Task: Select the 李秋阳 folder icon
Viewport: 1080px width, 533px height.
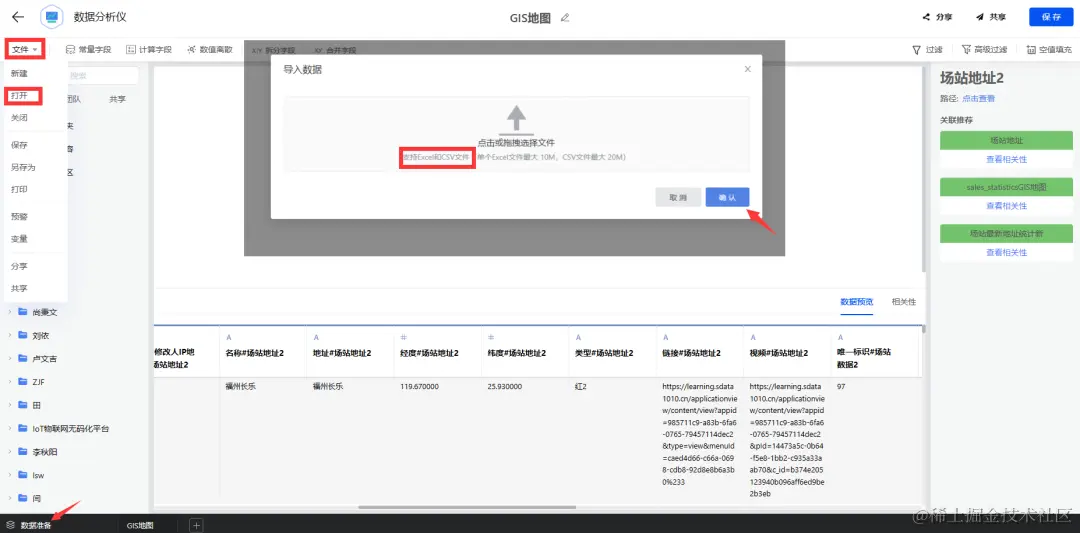Action: 23,452
